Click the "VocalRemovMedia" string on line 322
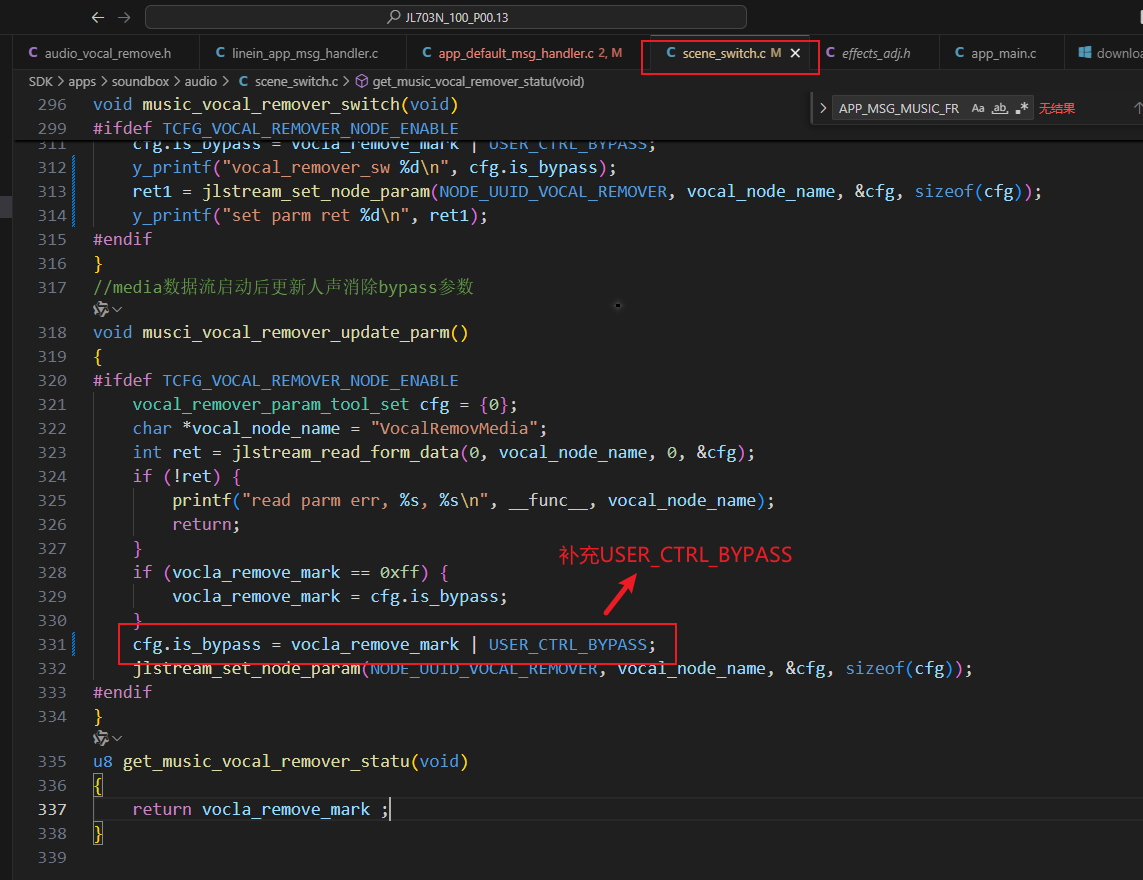This screenshot has width=1143, height=880. coord(455,429)
